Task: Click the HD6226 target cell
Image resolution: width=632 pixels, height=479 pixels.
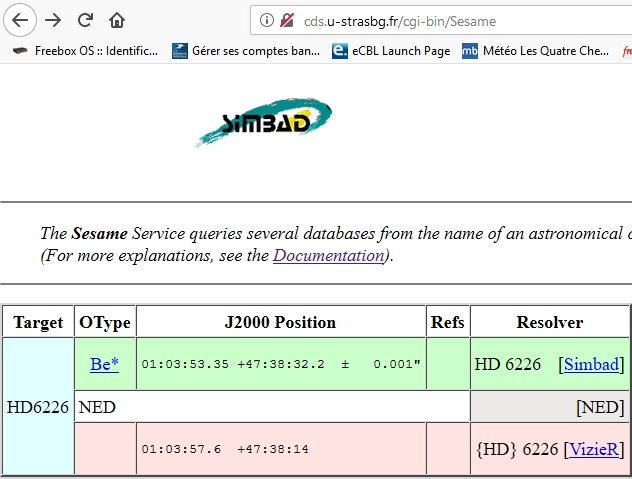Action: coord(37,407)
